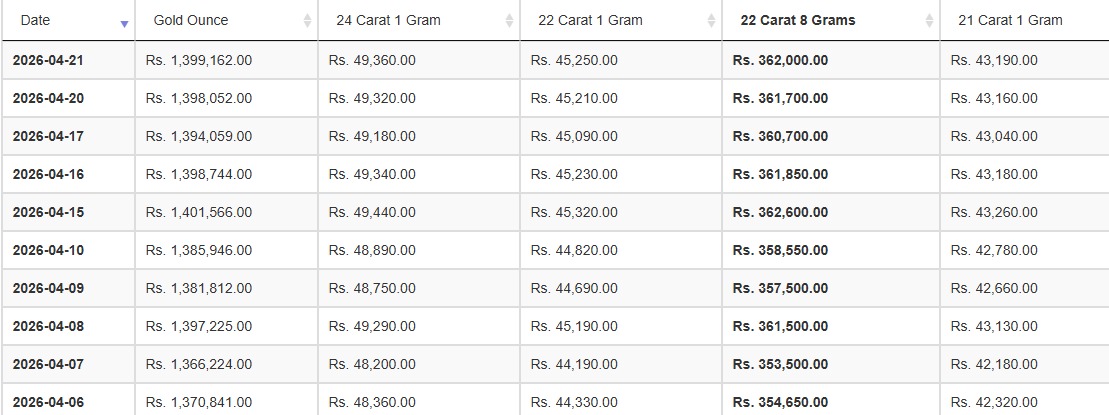Click the 24 Carat 1 Gram sort arrows

pyautogui.click(x=509, y=21)
